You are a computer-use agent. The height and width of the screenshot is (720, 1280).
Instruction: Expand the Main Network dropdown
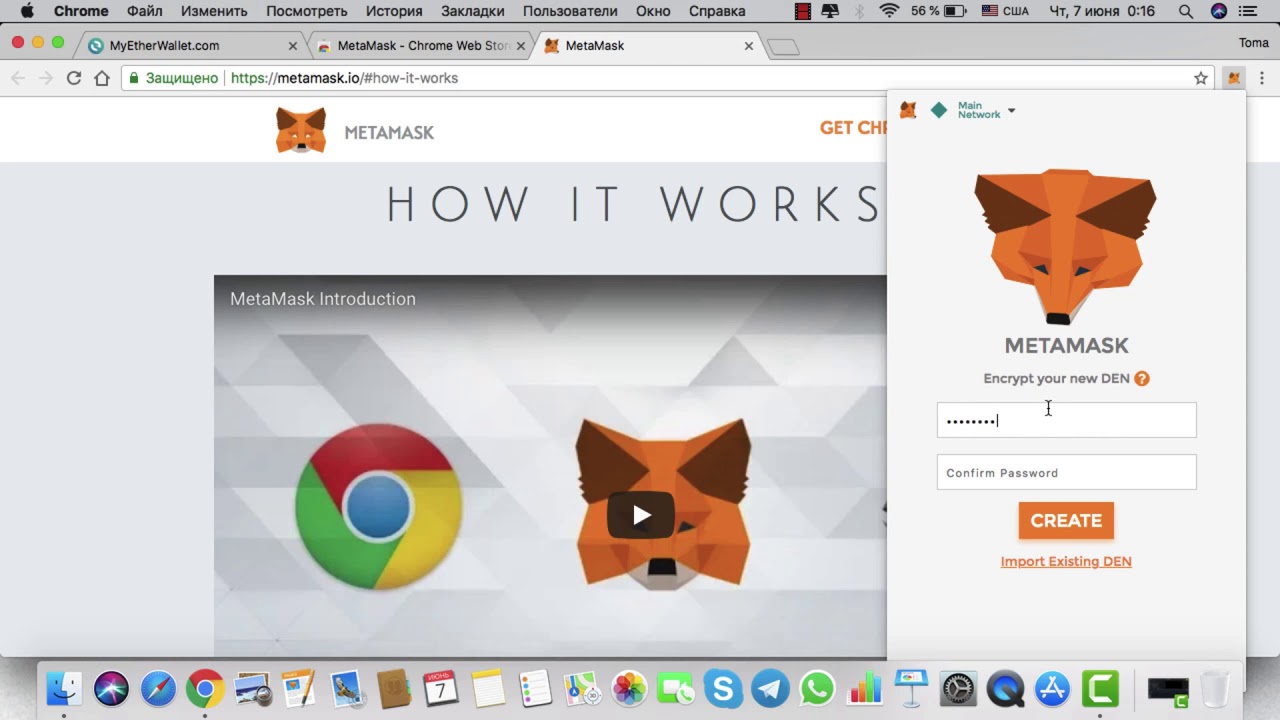[986, 110]
